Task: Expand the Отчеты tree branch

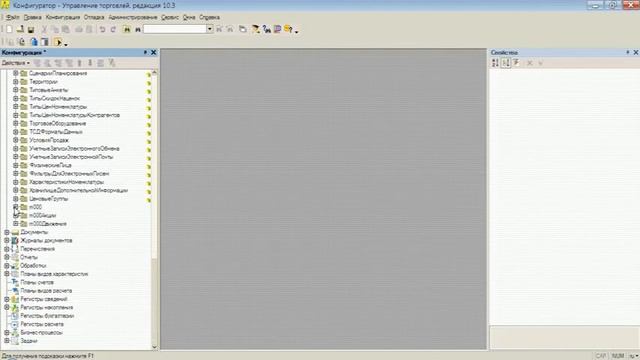Action: pyautogui.click(x=7, y=257)
